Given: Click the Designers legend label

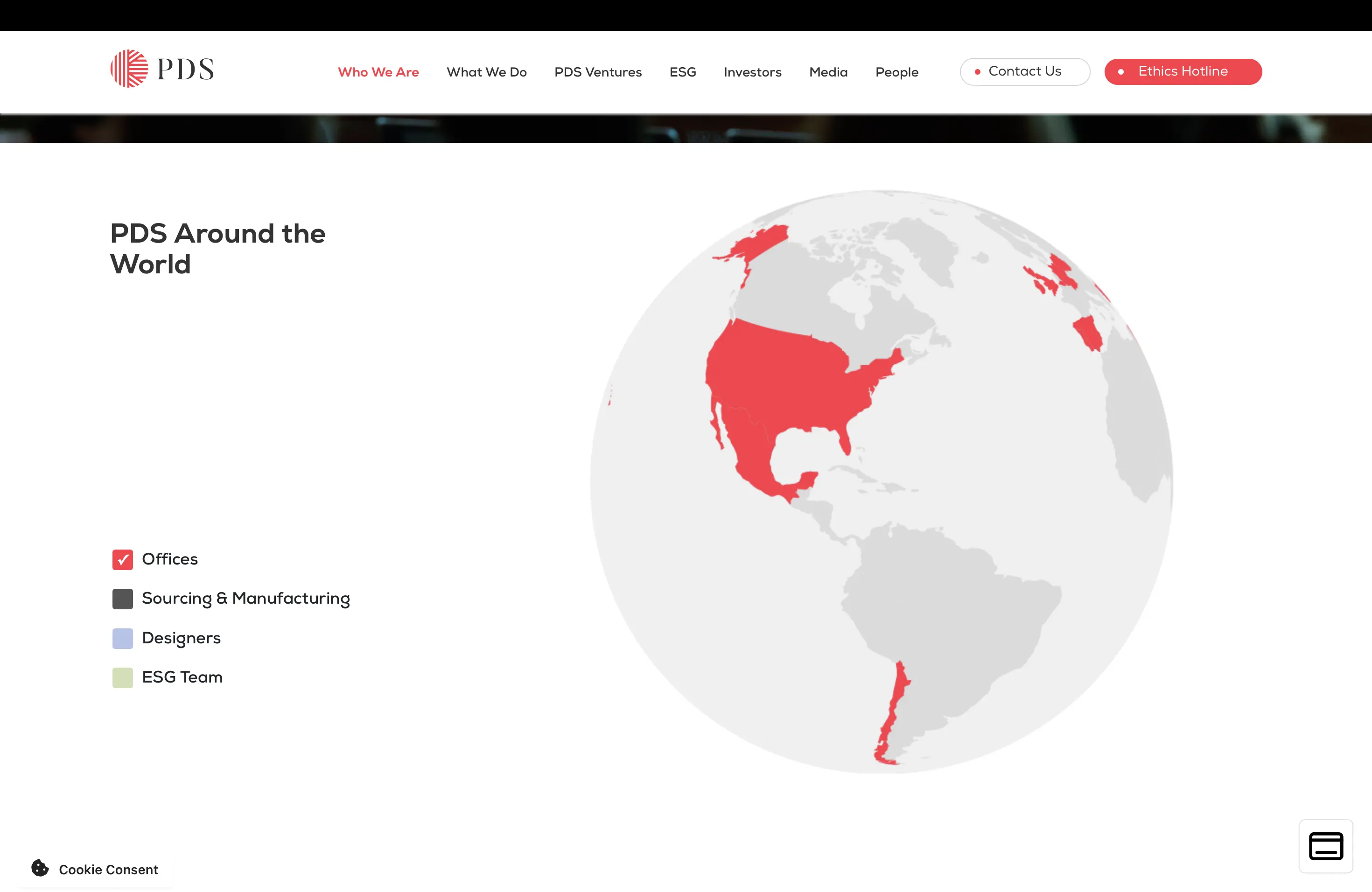Looking at the screenshot, I should [x=181, y=639].
